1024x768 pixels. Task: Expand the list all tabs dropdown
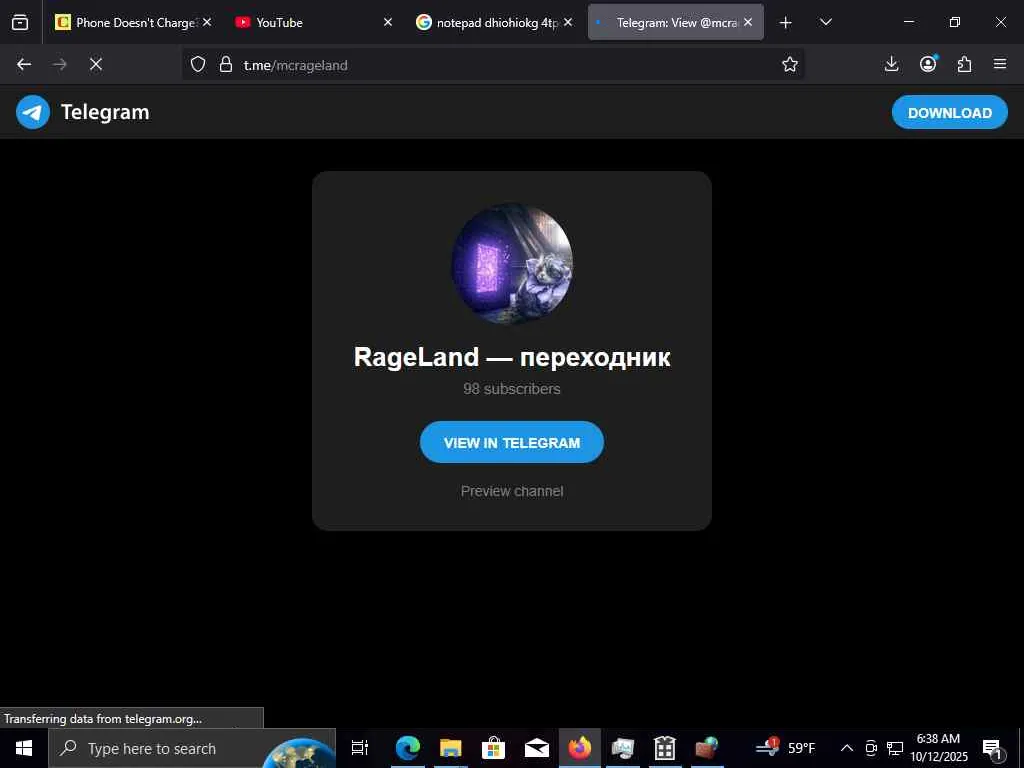pos(826,23)
